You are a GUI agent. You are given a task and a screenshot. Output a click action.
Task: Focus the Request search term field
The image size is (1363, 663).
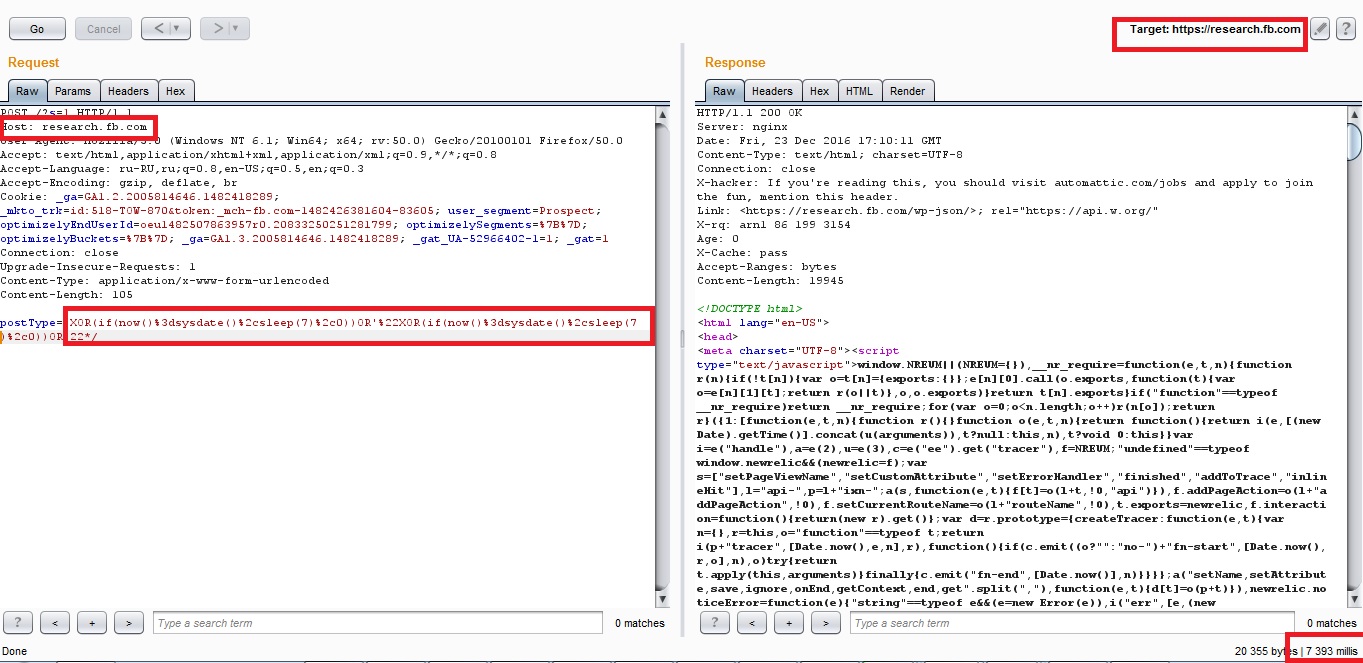click(379, 623)
